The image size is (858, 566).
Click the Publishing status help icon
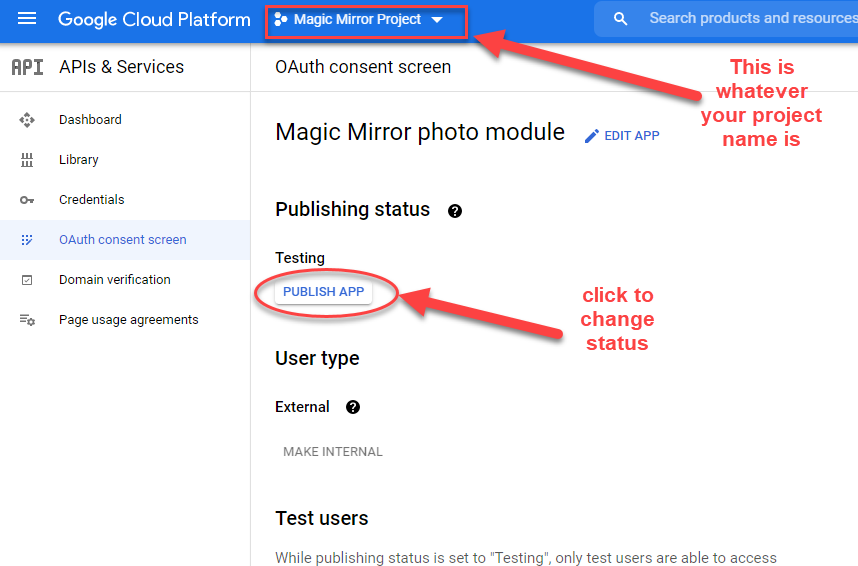455,211
